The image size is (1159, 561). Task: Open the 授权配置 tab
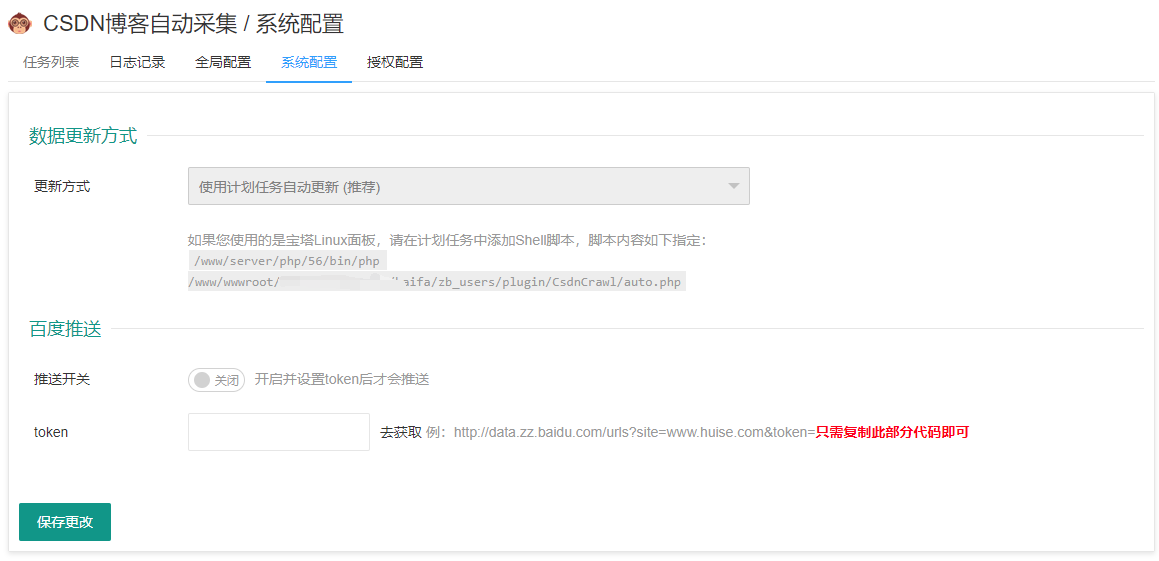tap(395, 62)
